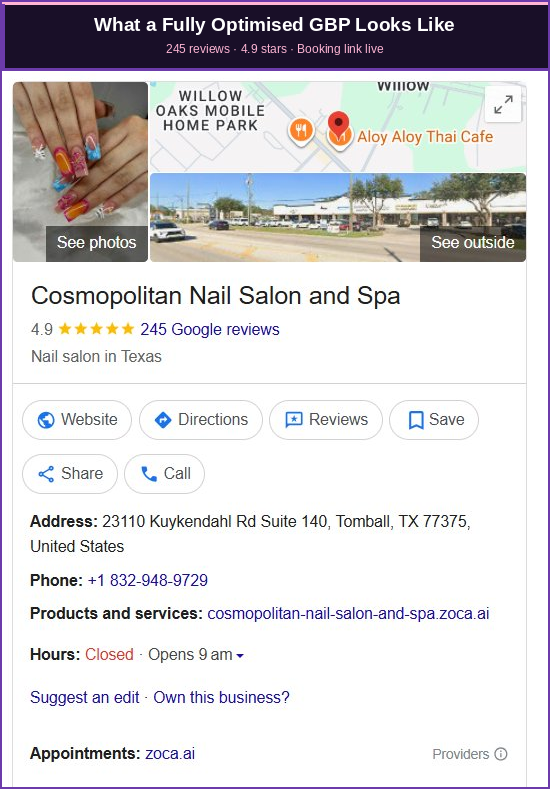Viewport: 550px width, 789px height.
Task: Open the cosmopolitan-nail-salon-and-spa.zoca.ai services link
Action: click(x=348, y=613)
